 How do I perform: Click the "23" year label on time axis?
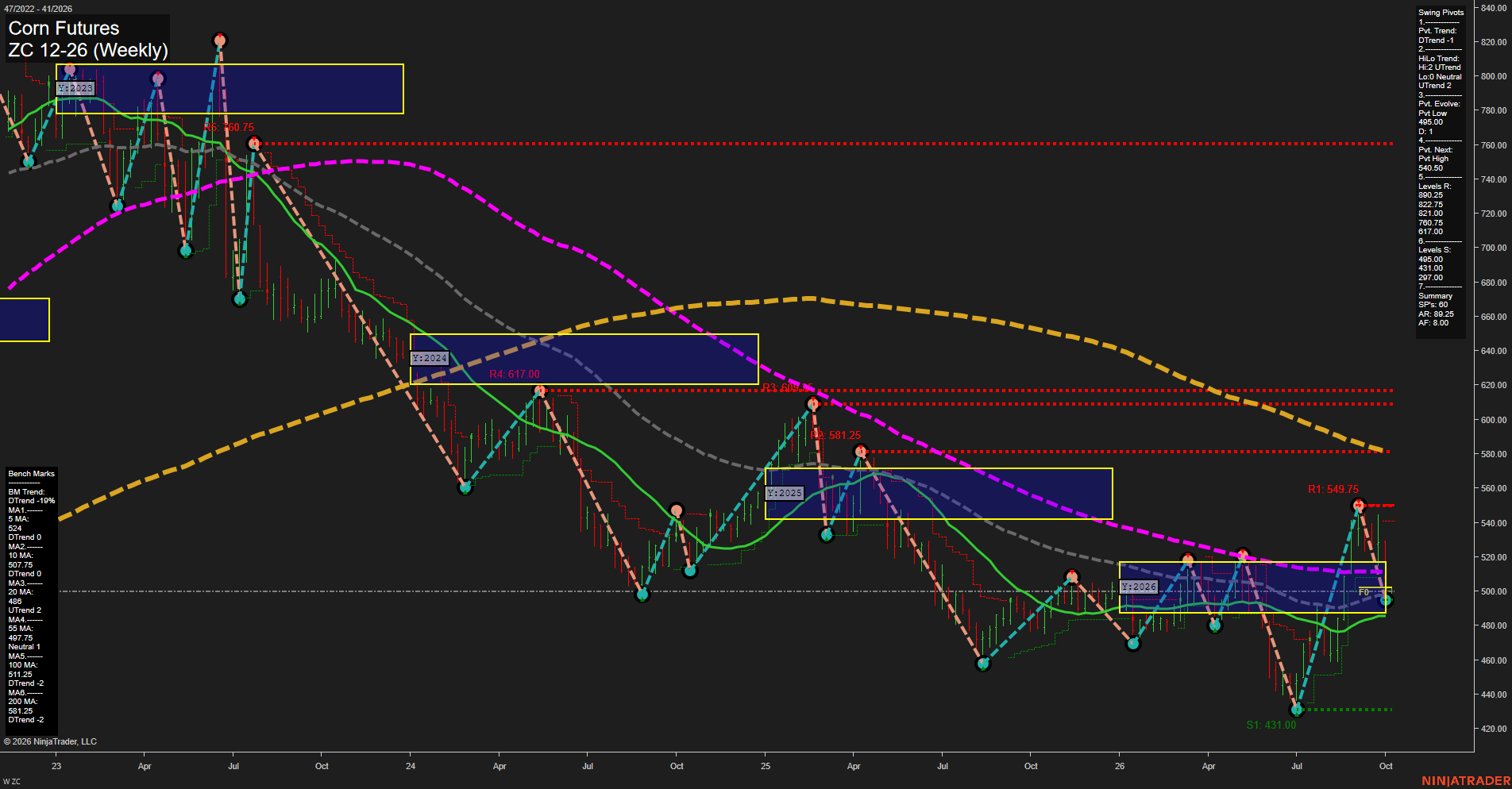coord(56,766)
